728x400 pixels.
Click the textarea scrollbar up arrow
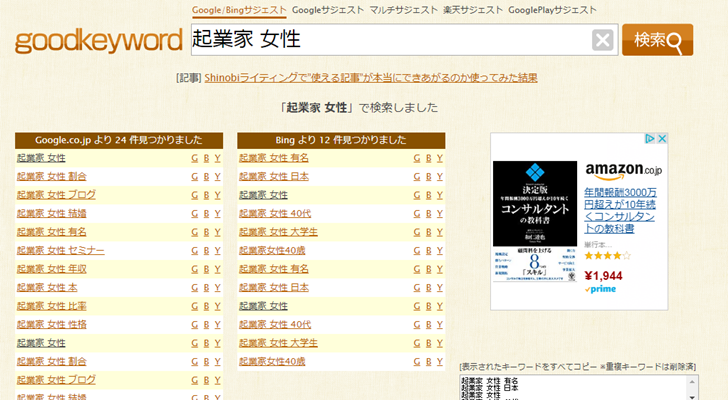tap(692, 381)
